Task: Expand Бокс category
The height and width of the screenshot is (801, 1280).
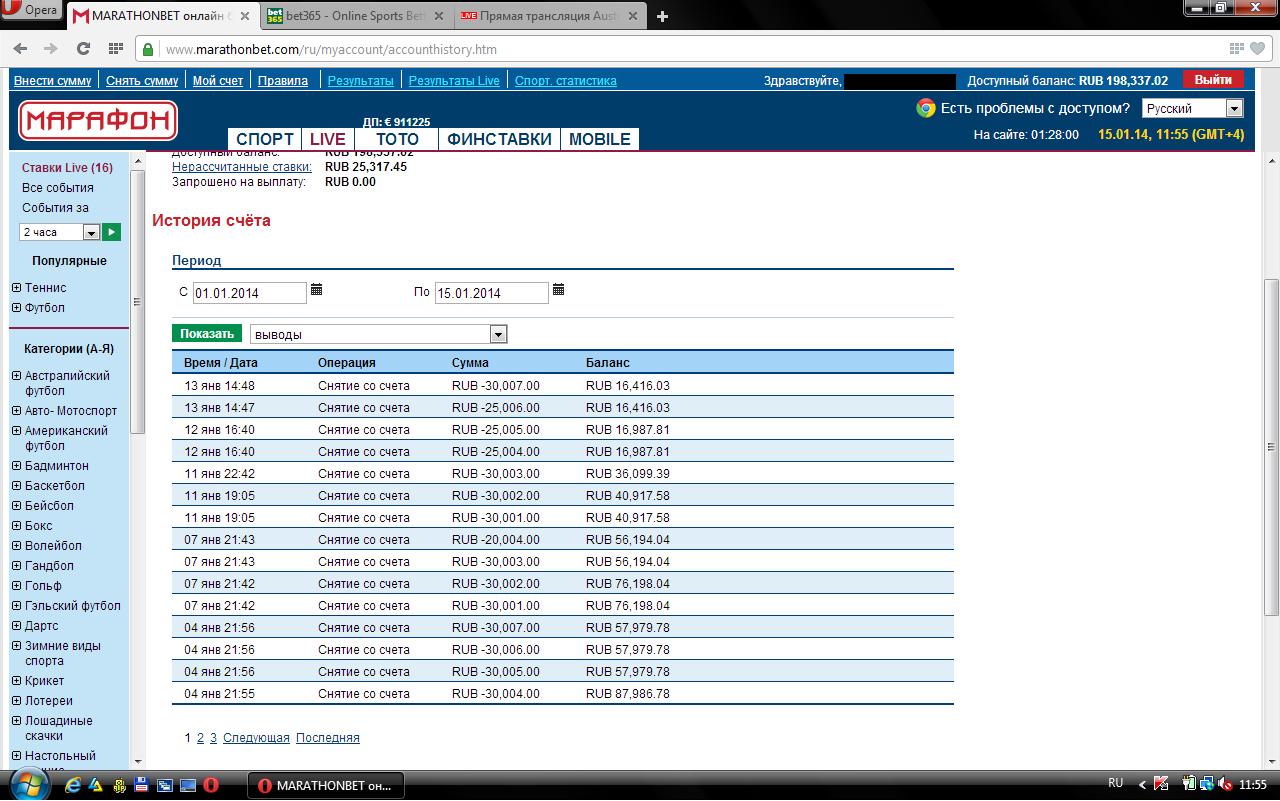Action: click(x=16, y=526)
